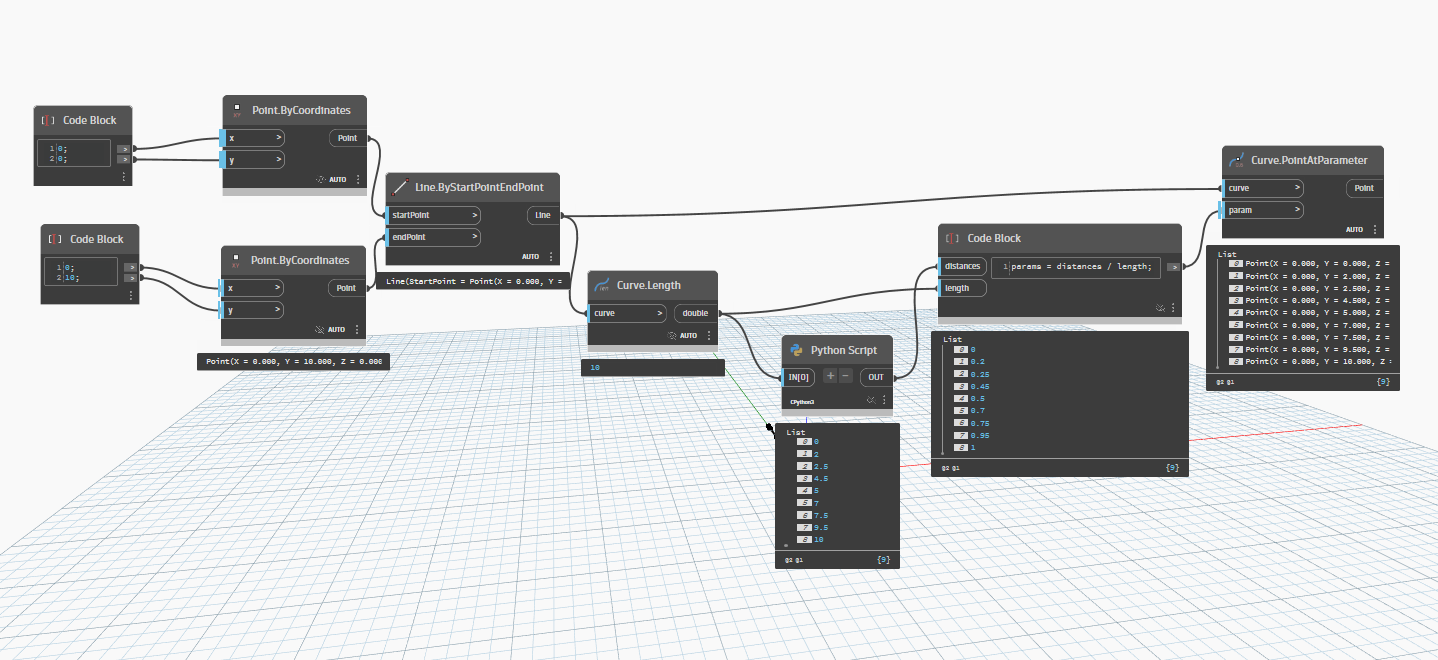Click icon of Point.ByCoordinates node wired to endPoint

coord(236,262)
